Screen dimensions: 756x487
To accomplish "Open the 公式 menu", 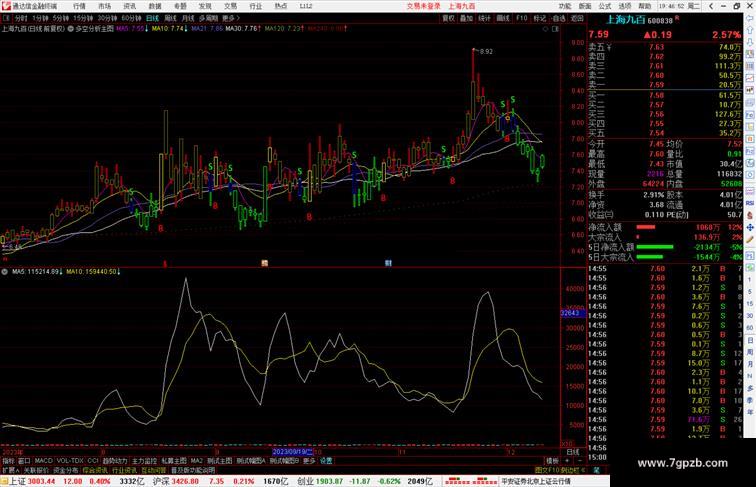I will [605, 6].
